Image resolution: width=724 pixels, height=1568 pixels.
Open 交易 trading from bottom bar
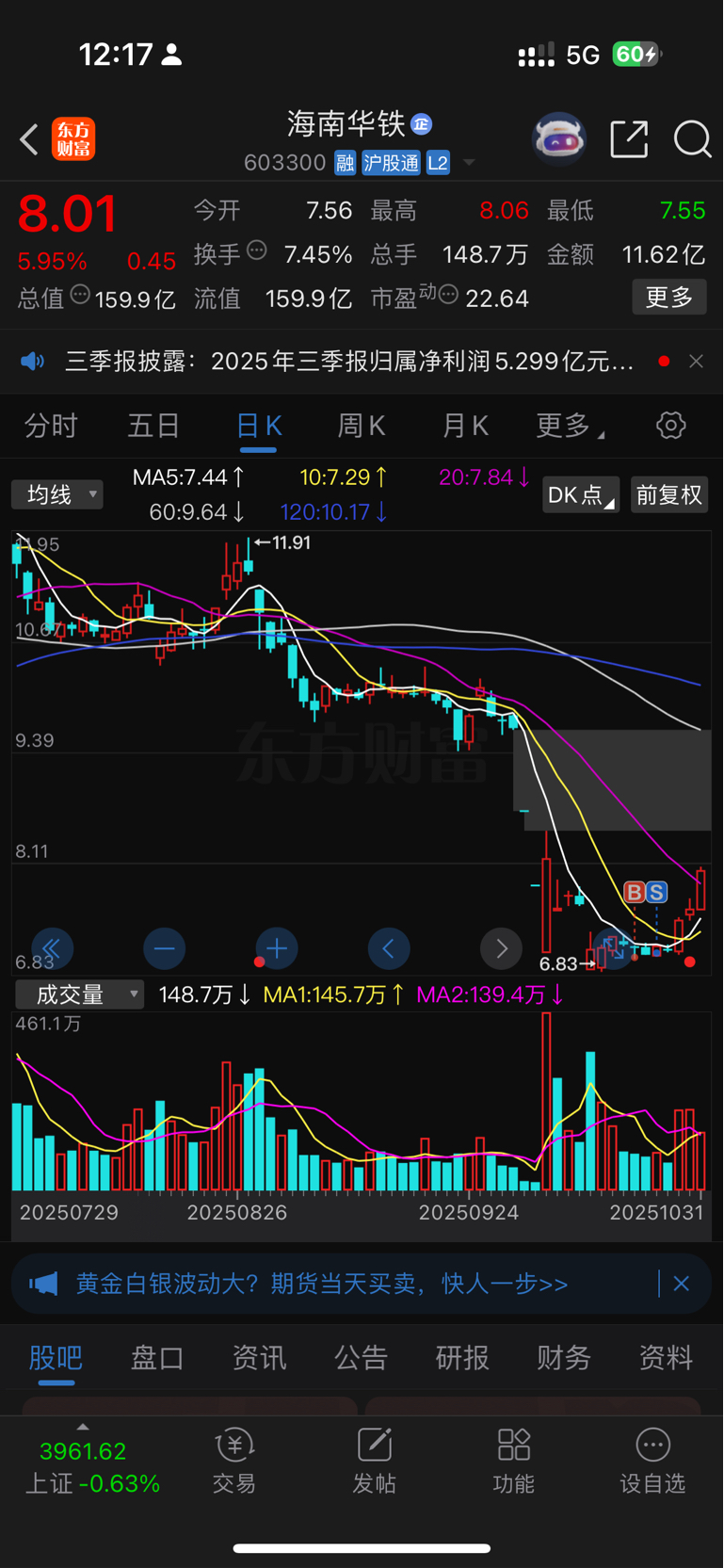[x=234, y=1463]
